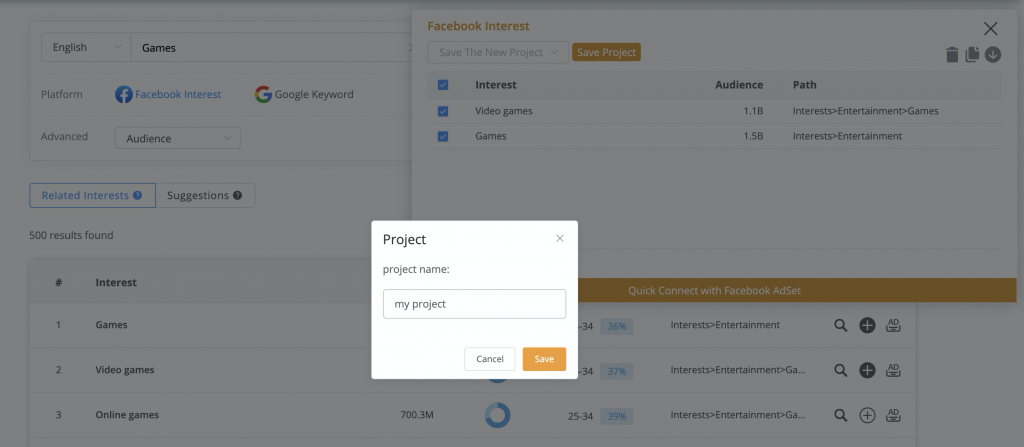Select the Google Keyword platform link
1024x447 pixels.
[x=304, y=94]
